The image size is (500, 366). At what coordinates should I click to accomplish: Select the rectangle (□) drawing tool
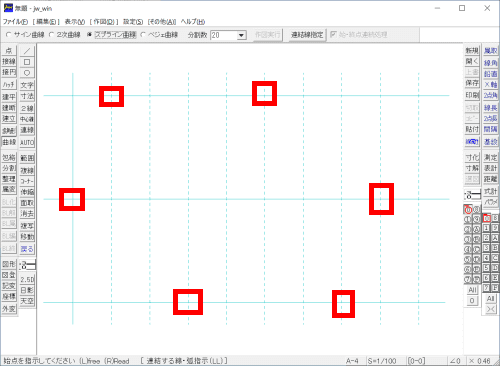pos(27,62)
